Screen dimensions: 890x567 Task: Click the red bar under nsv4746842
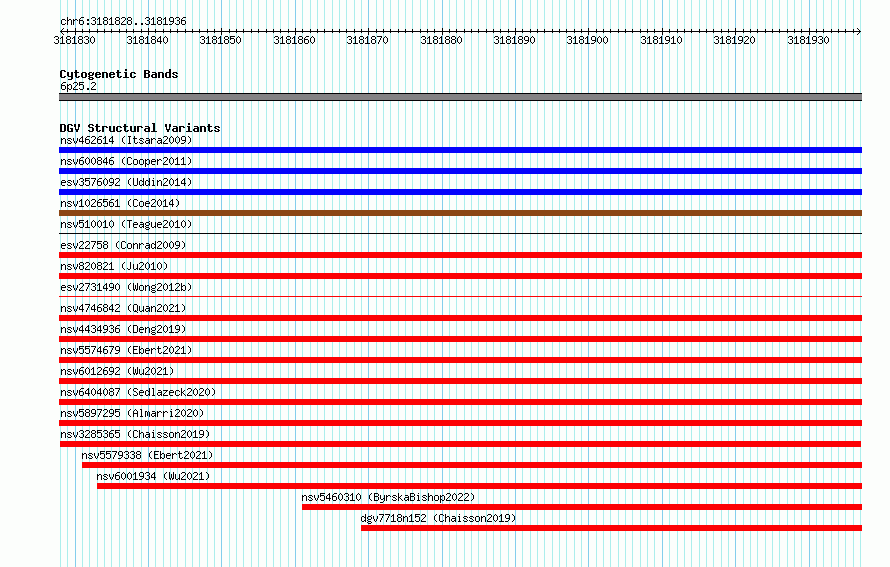coord(460,318)
